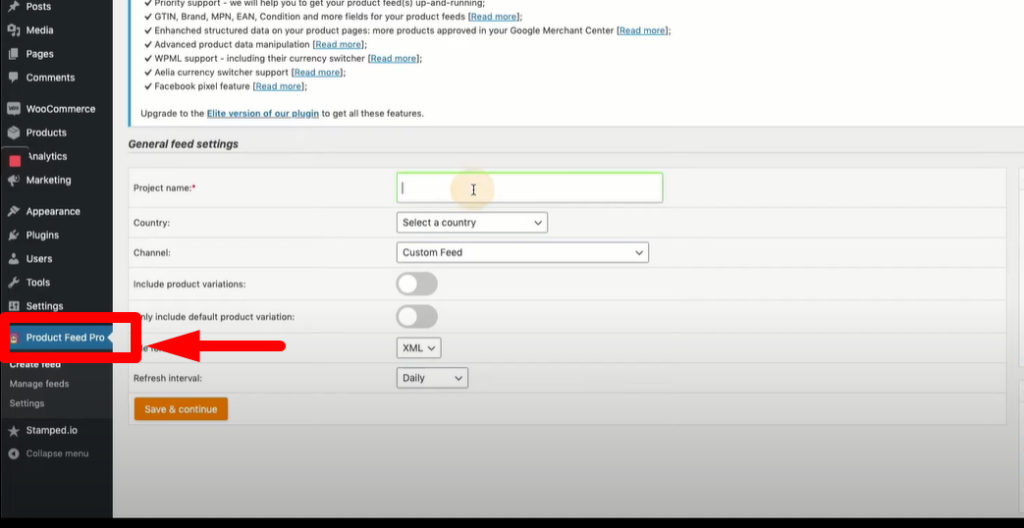This screenshot has width=1024, height=528.
Task: Enable Include product variations toggle
Action: (417, 284)
